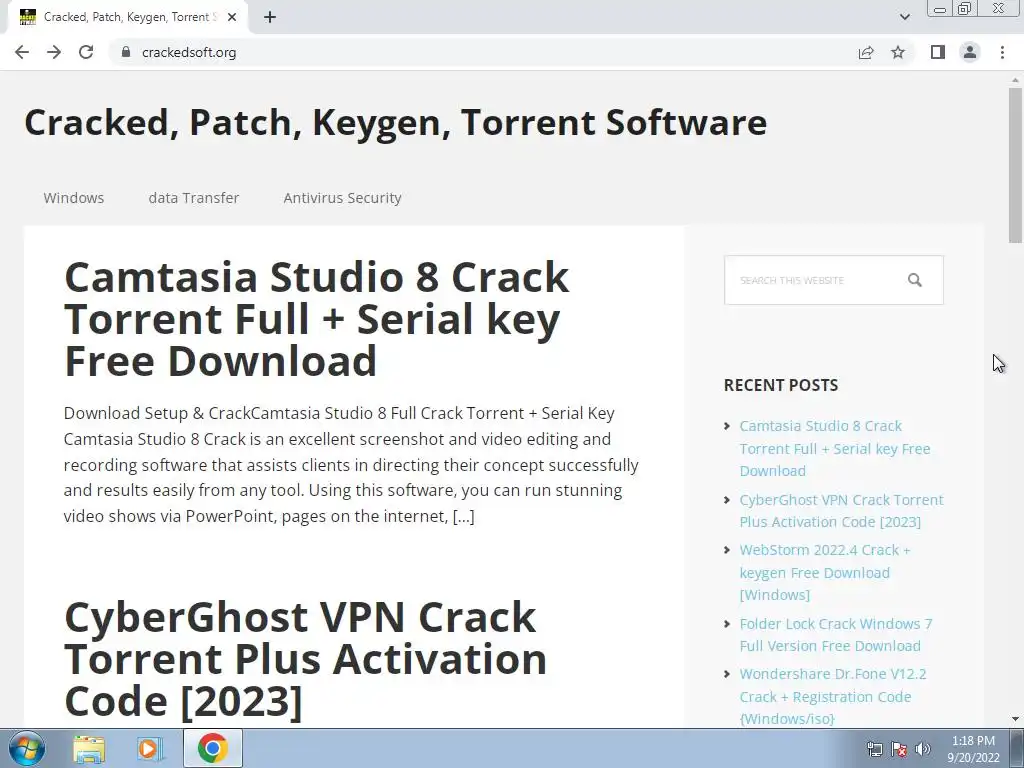The height and width of the screenshot is (768, 1024).
Task: Open the CyberGhost VPN Crack article heading
Action: click(x=305, y=658)
